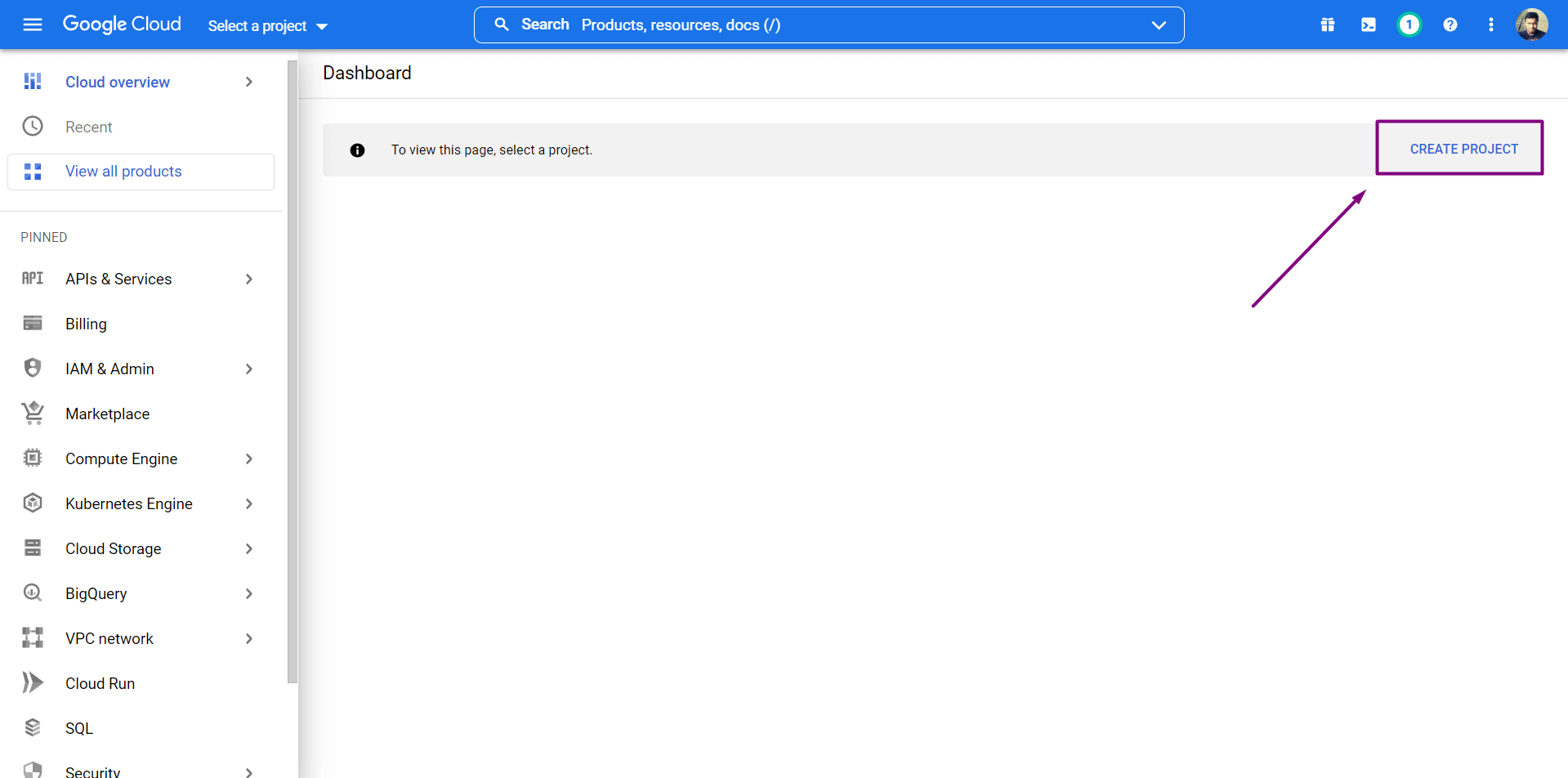The height and width of the screenshot is (778, 1568).
Task: Open Compute Engine label
Action: point(121,458)
